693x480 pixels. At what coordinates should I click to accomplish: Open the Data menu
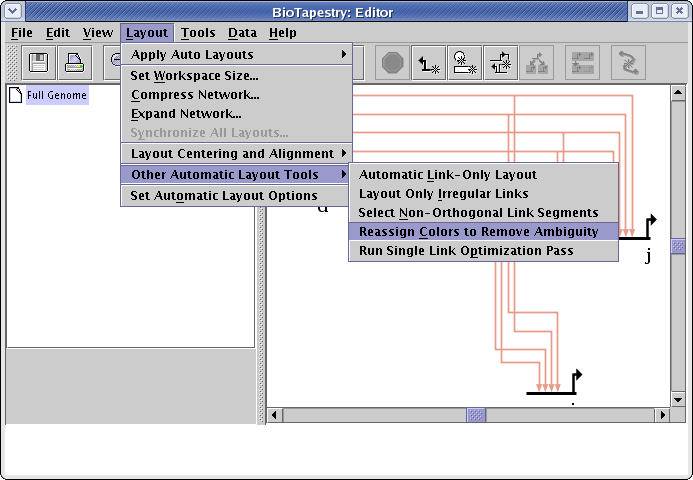pyautogui.click(x=242, y=32)
